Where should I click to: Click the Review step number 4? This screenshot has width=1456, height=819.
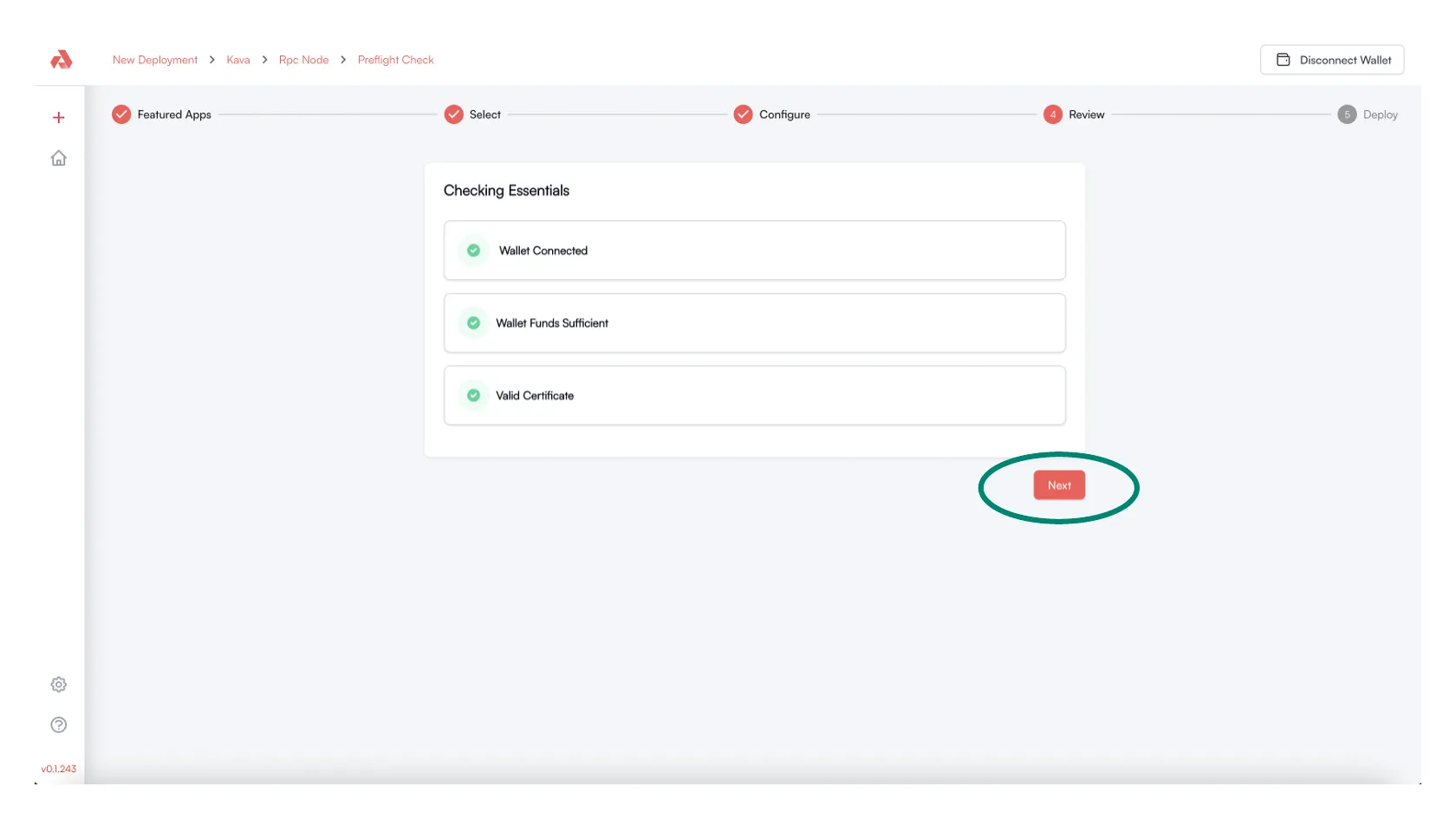(1053, 114)
